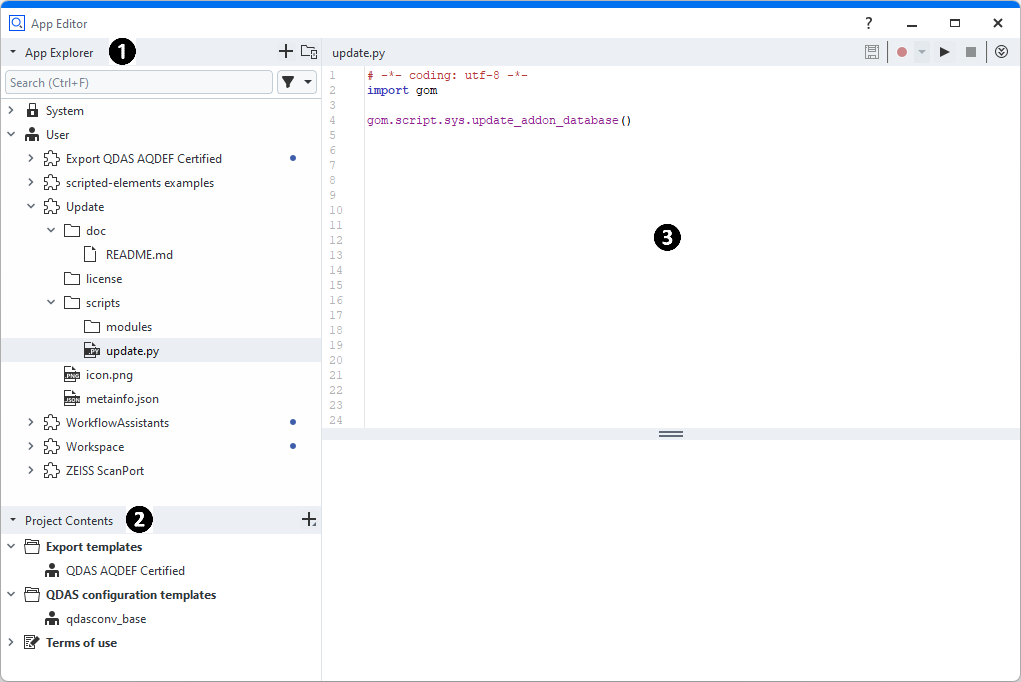1021x682 pixels.
Task: Open the help question mark
Action: (x=868, y=23)
